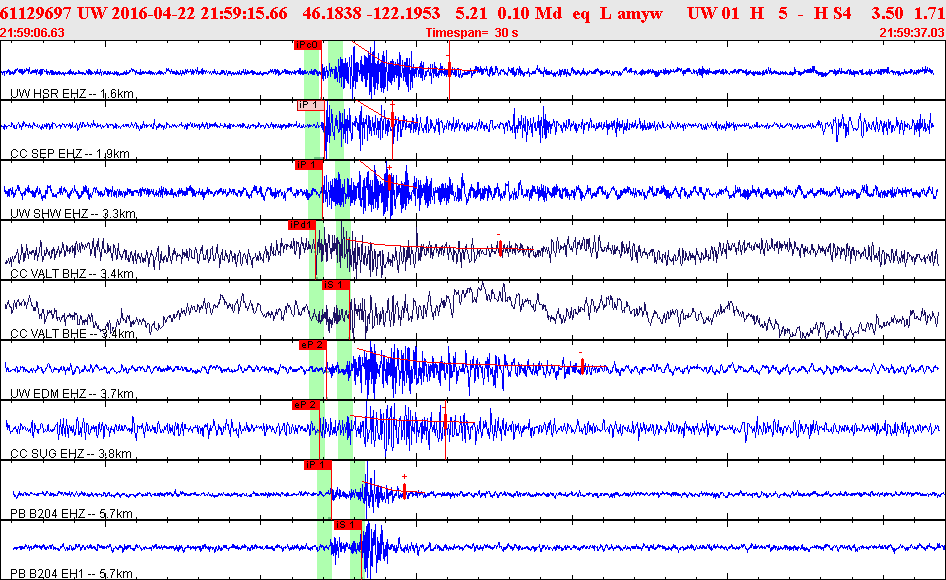Click the 'UW EDM EHZ -- 3.7km' station label
This screenshot has width=946, height=580.
coord(72,394)
